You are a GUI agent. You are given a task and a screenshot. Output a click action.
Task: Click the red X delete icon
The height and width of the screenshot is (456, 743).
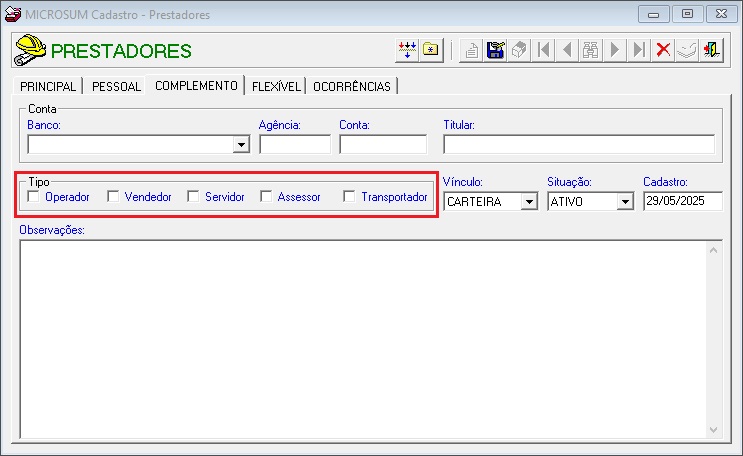[662, 50]
